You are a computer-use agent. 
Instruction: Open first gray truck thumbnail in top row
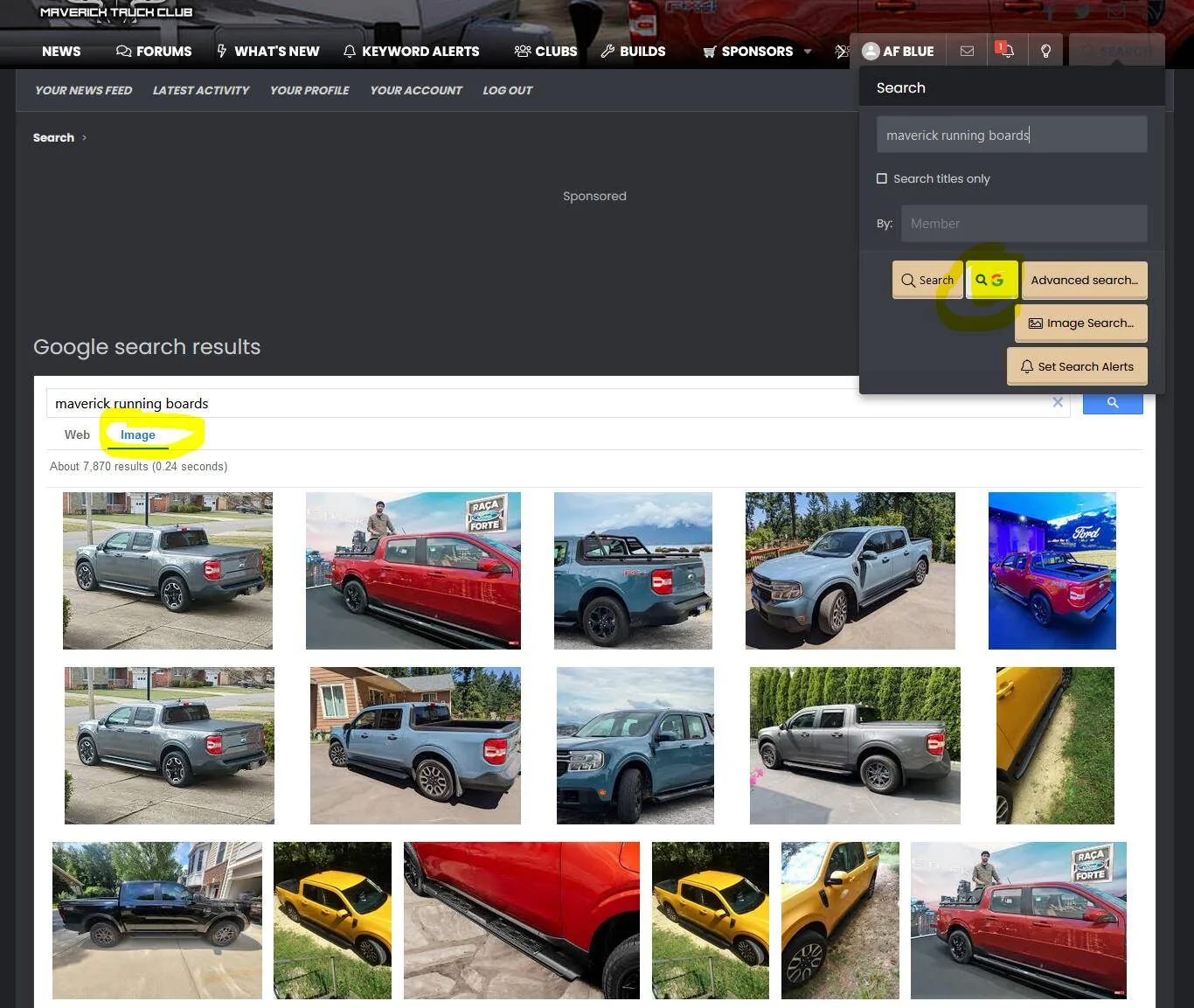(x=168, y=571)
